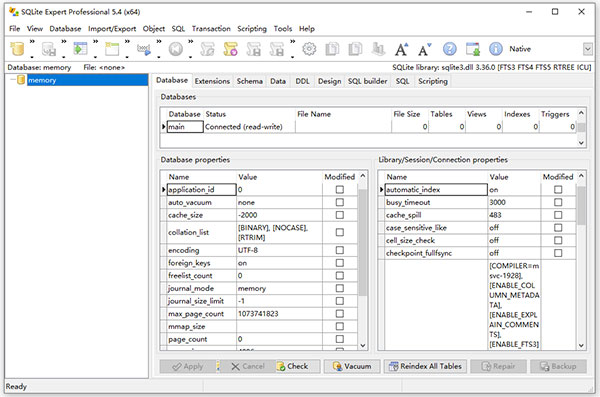Select the max_page_count value 1073741823
Screen dimensions: 600x397
point(258,314)
